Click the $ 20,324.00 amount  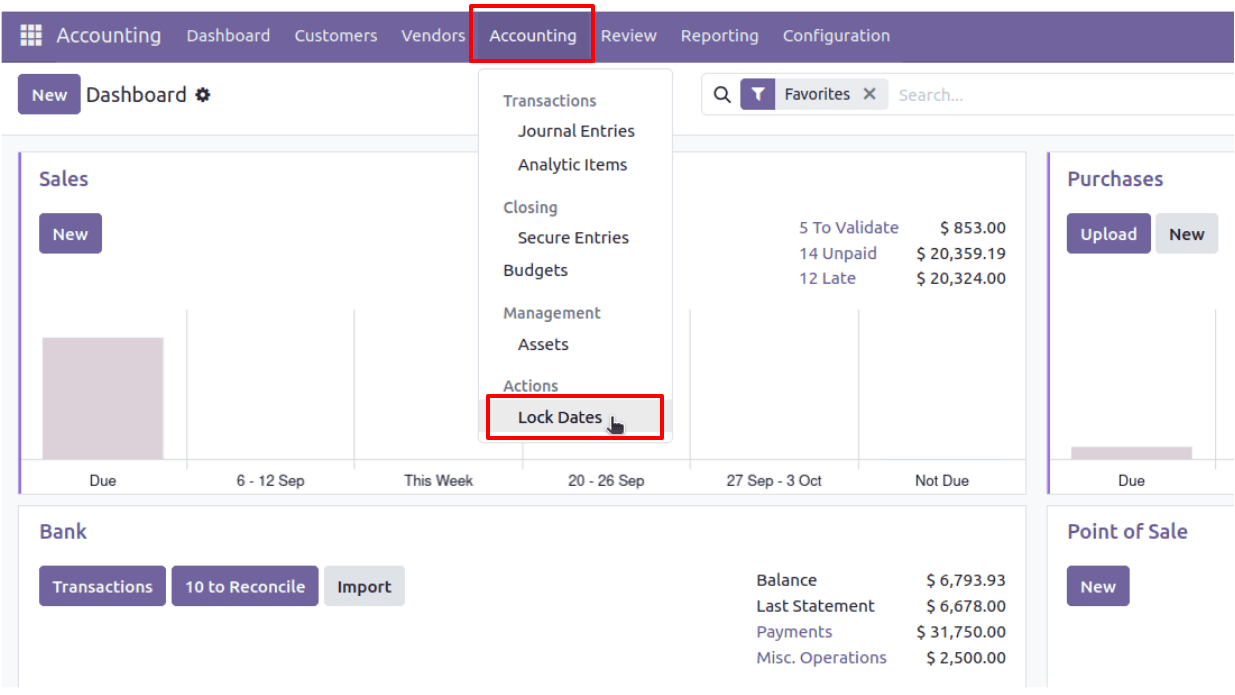[x=961, y=278]
